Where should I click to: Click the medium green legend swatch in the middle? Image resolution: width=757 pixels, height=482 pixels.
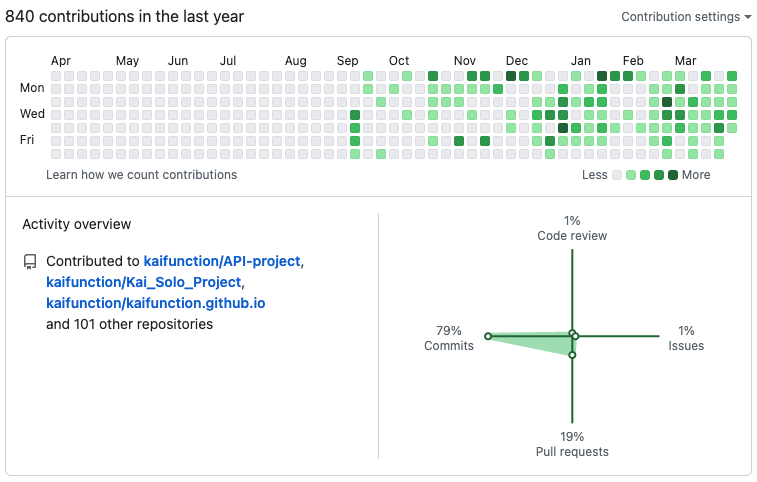(x=645, y=175)
